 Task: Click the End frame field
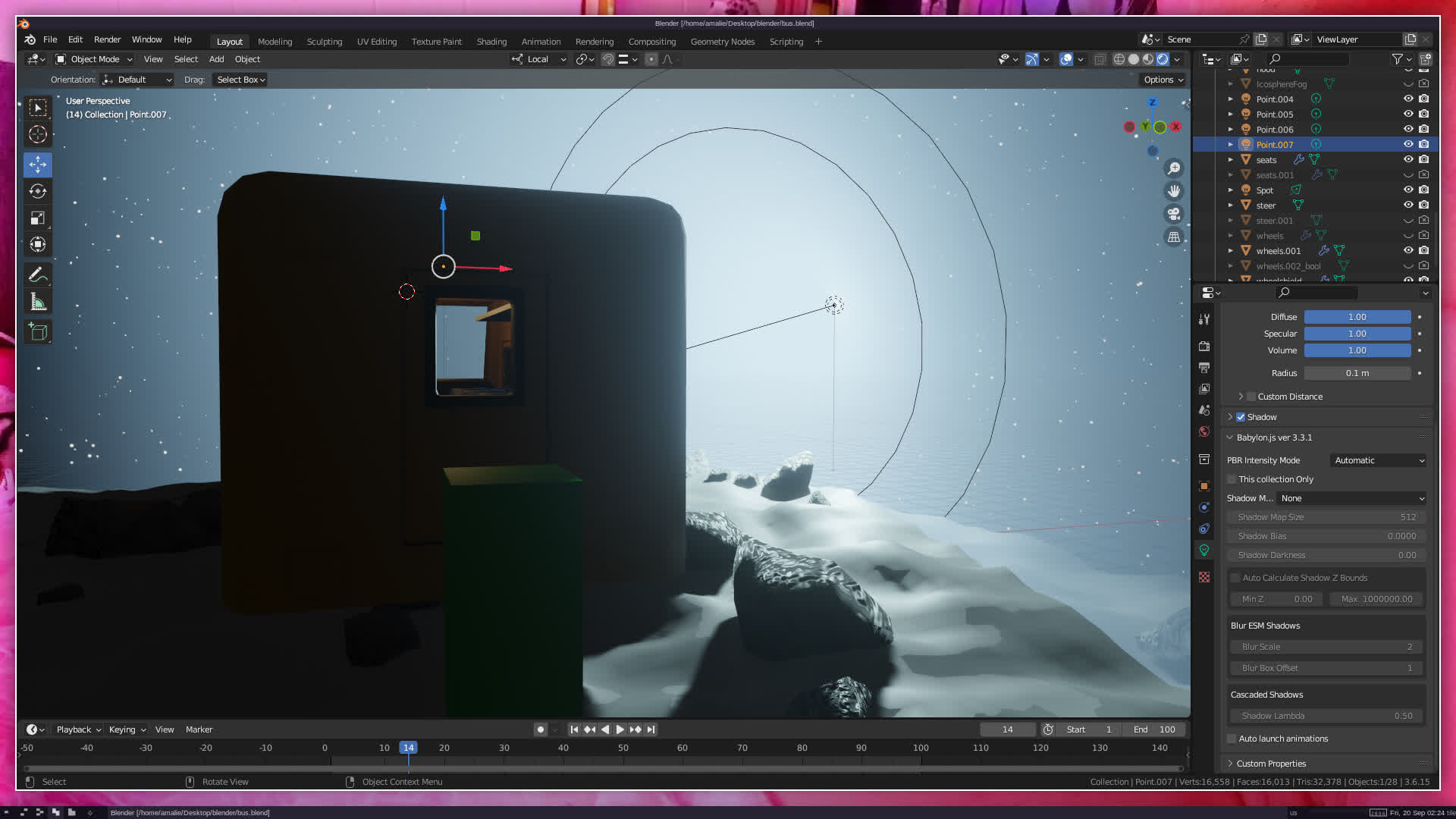(x=1154, y=730)
